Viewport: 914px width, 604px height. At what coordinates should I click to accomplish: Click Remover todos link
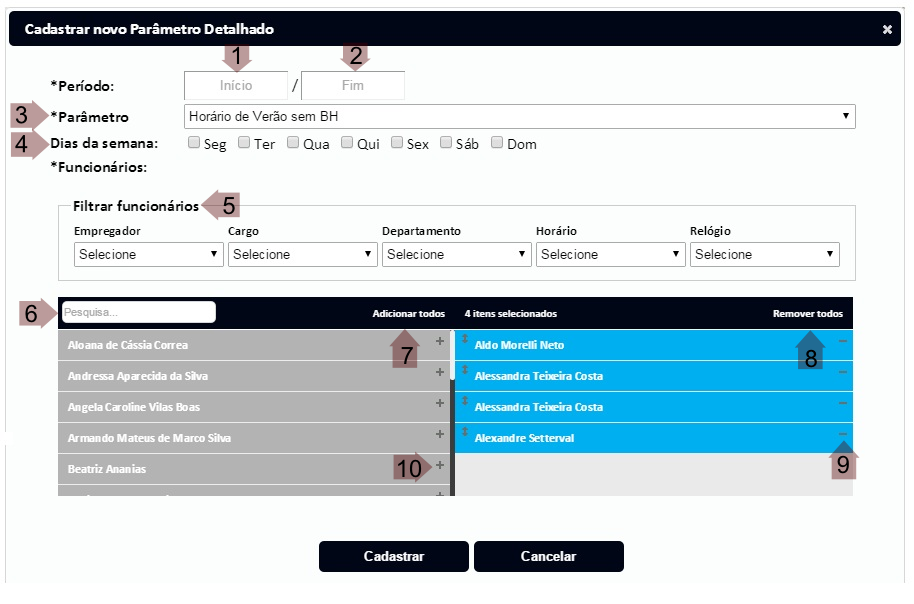[x=807, y=313]
